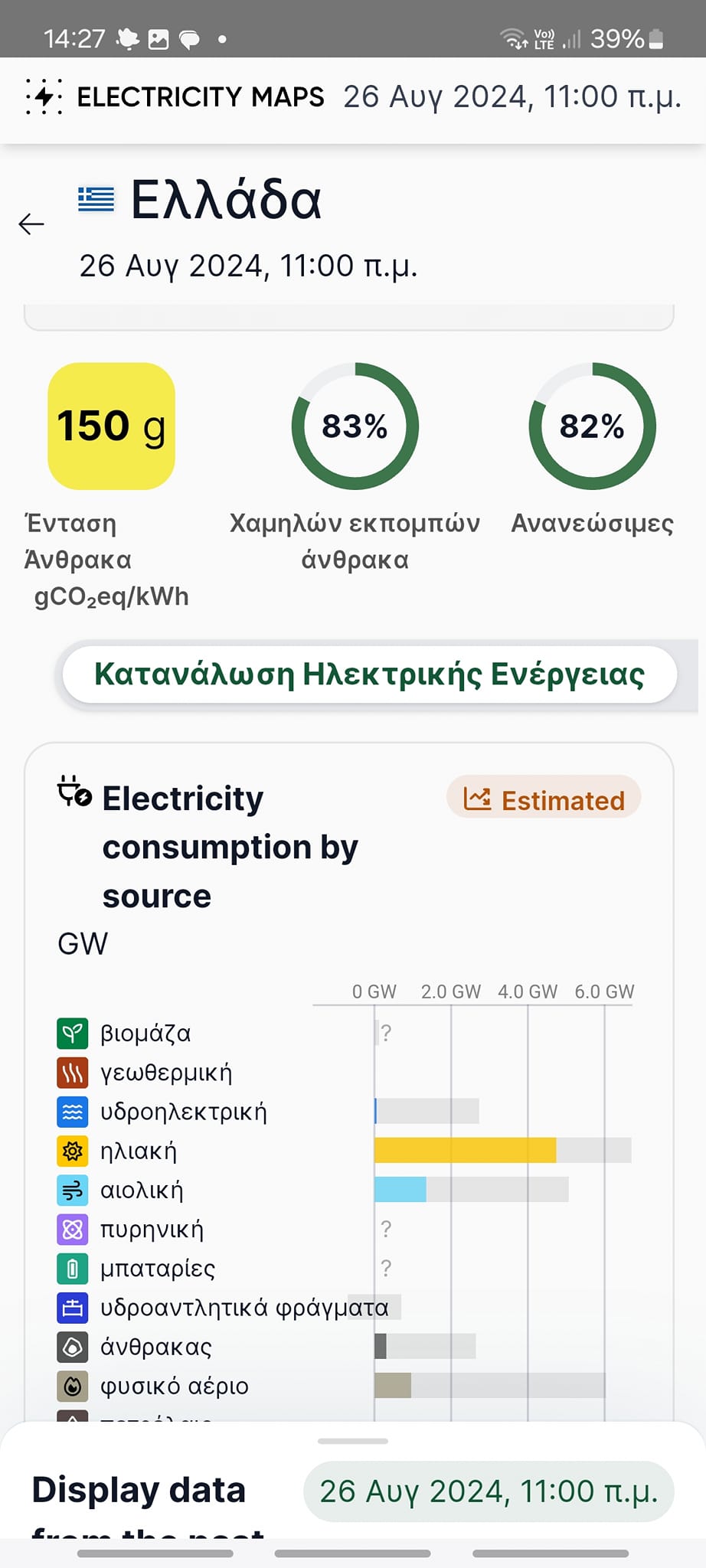706x1568 pixels.
Task: Tap the μπαταρίες battery icon
Action: pos(73,1269)
